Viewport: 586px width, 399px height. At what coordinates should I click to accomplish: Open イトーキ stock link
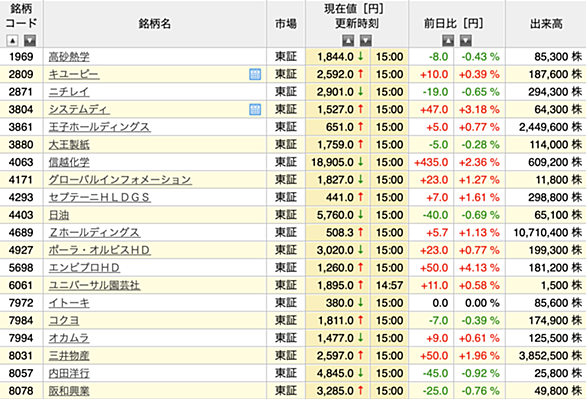click(69, 303)
